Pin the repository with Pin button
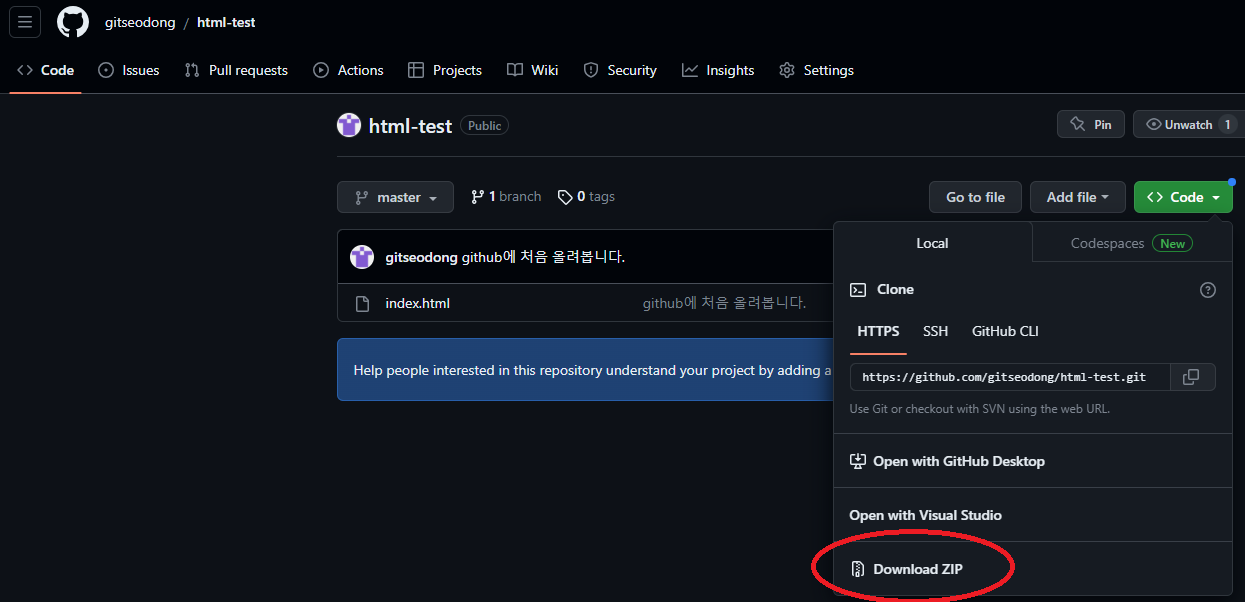Image resolution: width=1245 pixels, height=602 pixels. [x=1091, y=124]
